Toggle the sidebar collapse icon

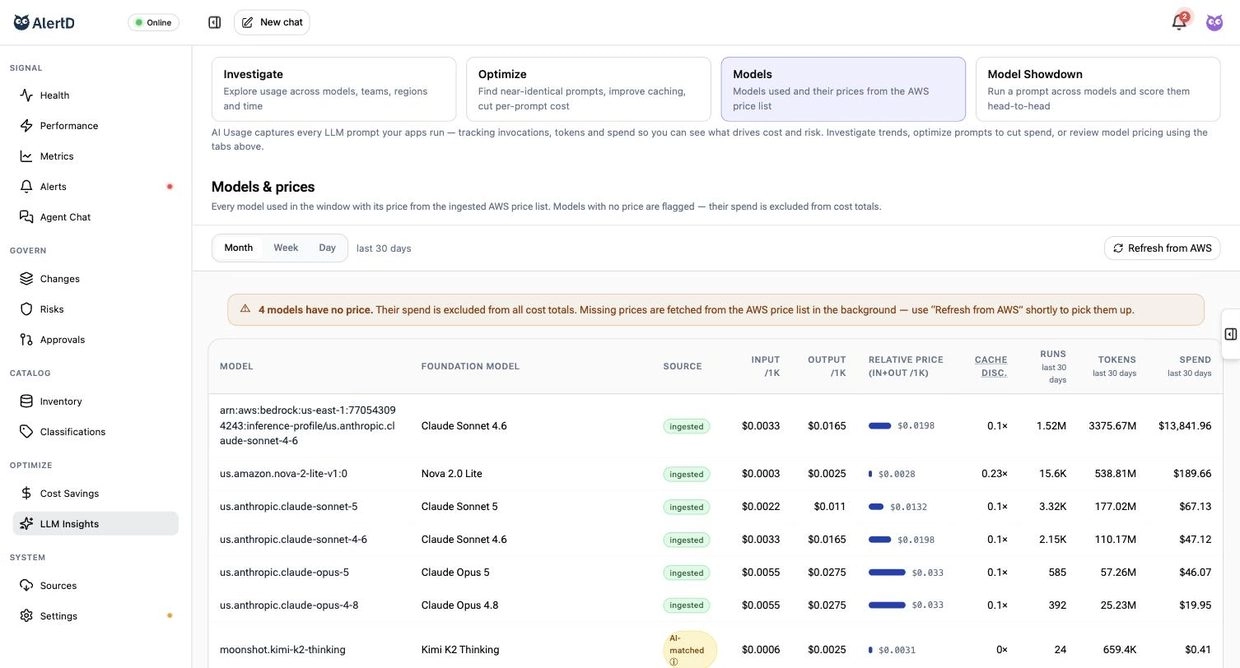(214, 22)
